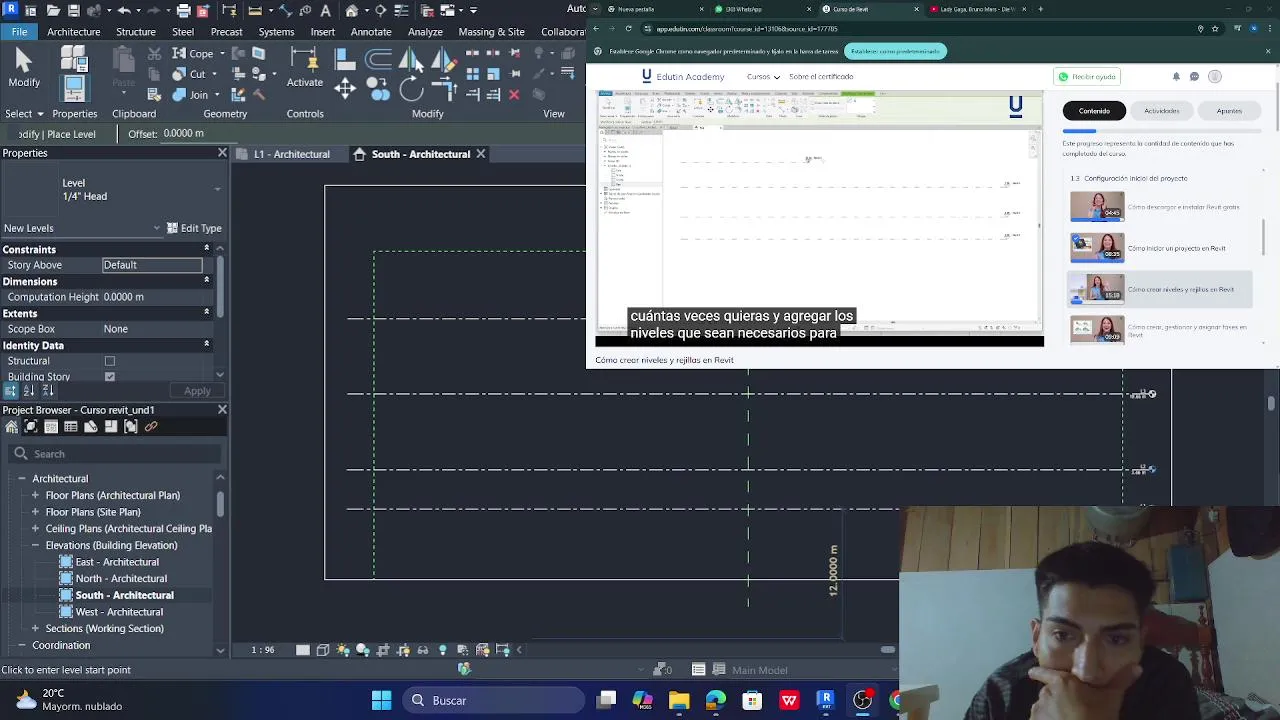Expand Floor Plans (Architectural Plan) node
This screenshot has height=720, width=1280.
click(x=35, y=495)
